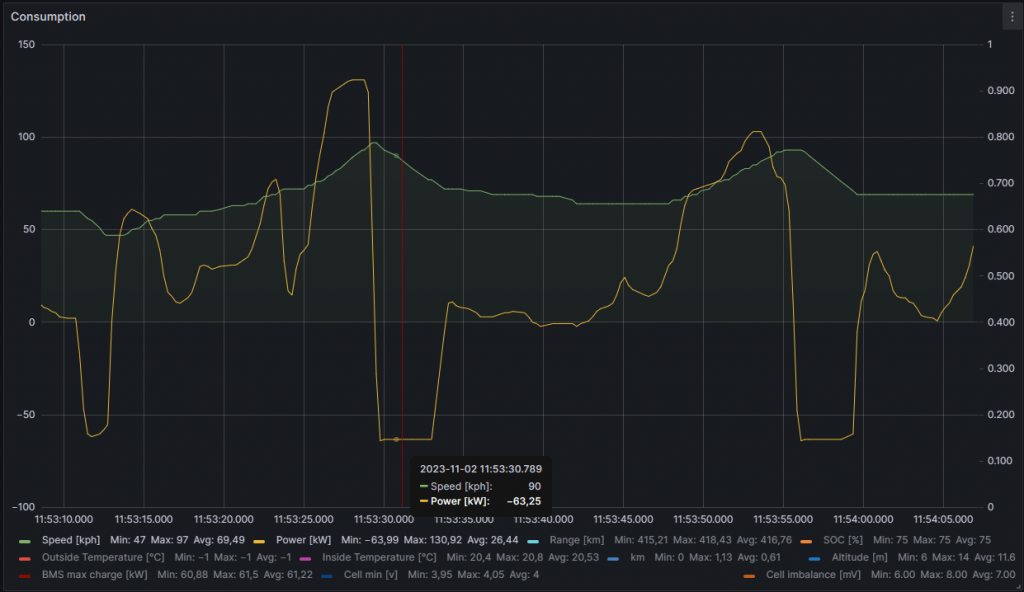Viewport: 1024px width, 592px height.
Task: Toggle the Range [km] legend series
Action: click(x=577, y=540)
